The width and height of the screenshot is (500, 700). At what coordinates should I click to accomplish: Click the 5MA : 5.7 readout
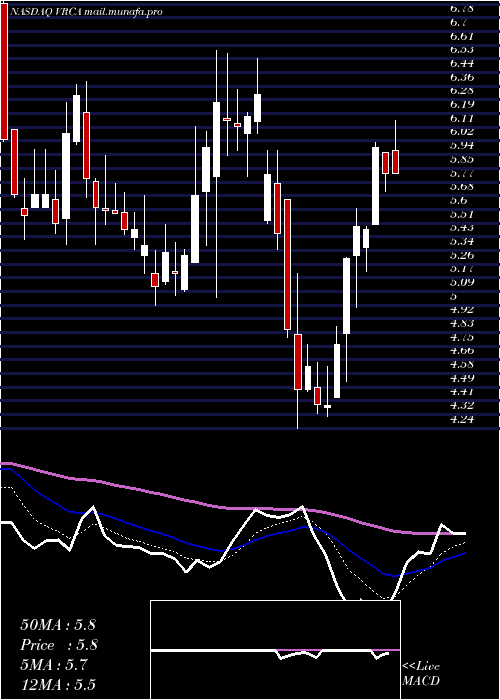(x=54, y=665)
